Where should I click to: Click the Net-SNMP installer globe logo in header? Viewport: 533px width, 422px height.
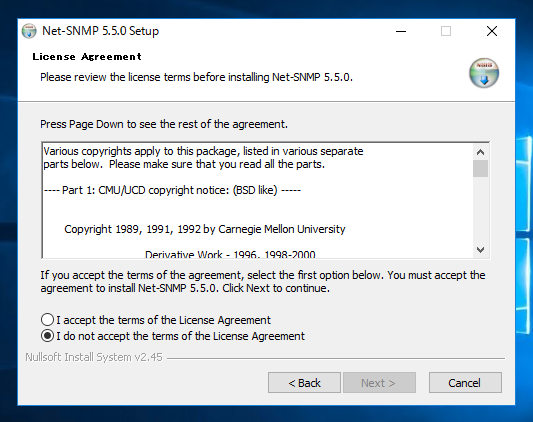[484, 73]
